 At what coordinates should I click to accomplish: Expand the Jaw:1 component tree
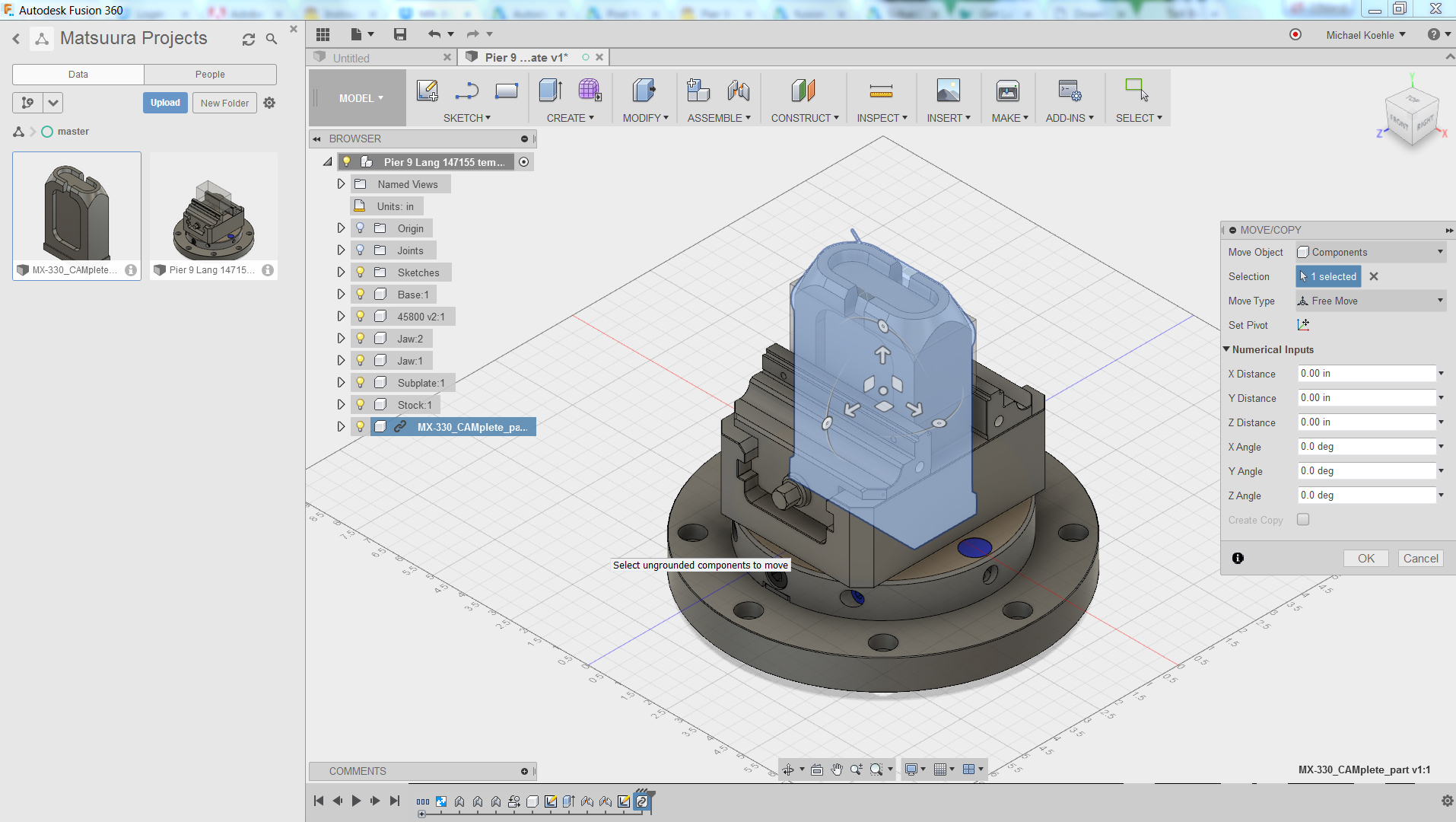pos(341,361)
